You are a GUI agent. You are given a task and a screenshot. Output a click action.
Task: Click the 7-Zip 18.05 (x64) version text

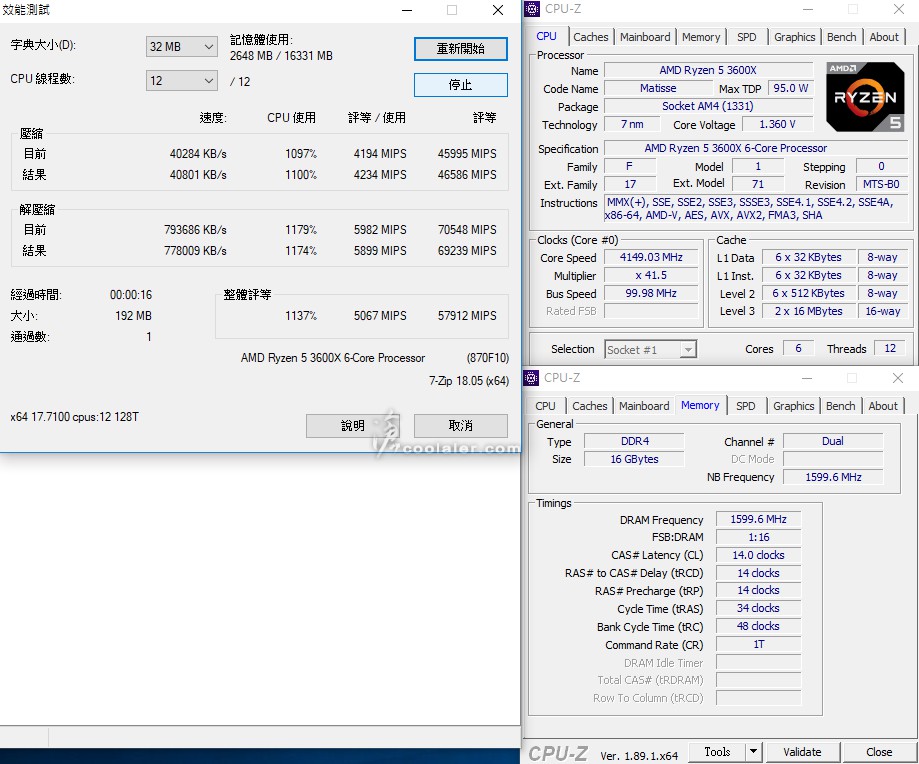coord(469,381)
